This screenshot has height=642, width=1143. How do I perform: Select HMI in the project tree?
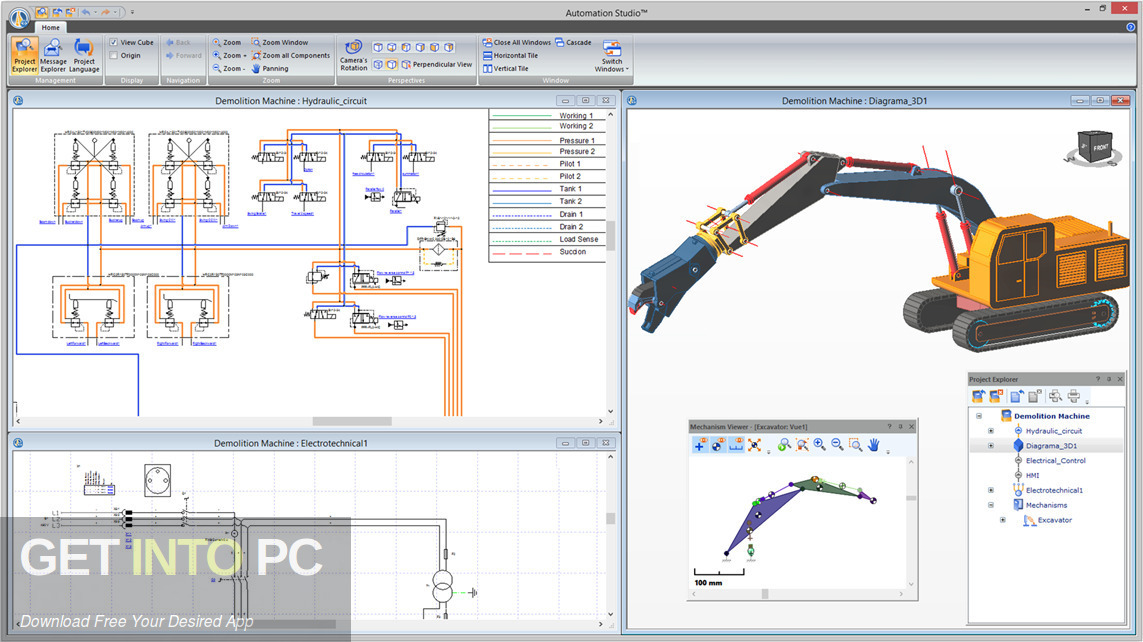tap(1032, 475)
